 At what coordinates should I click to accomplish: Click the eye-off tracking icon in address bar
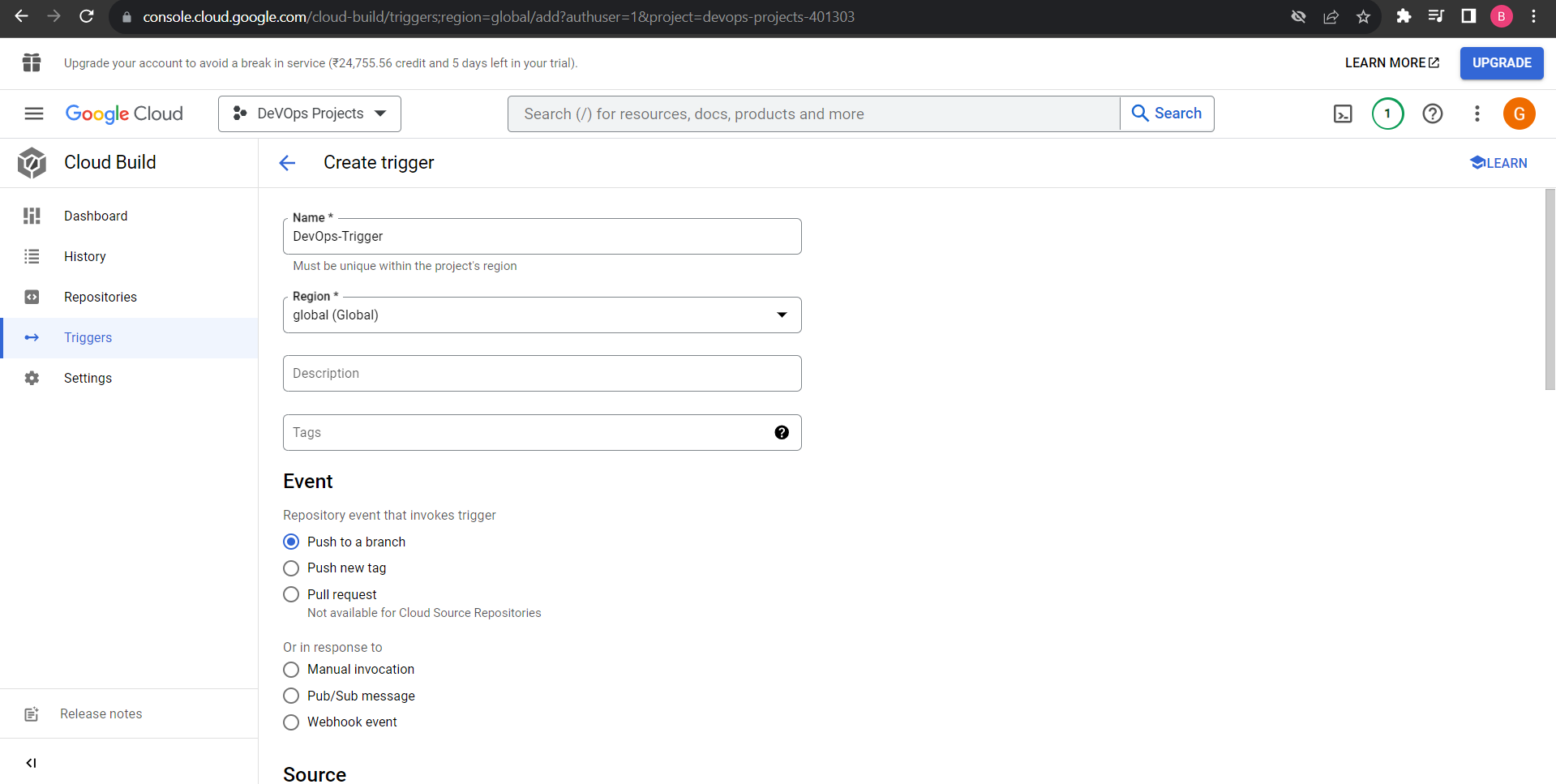click(1298, 16)
